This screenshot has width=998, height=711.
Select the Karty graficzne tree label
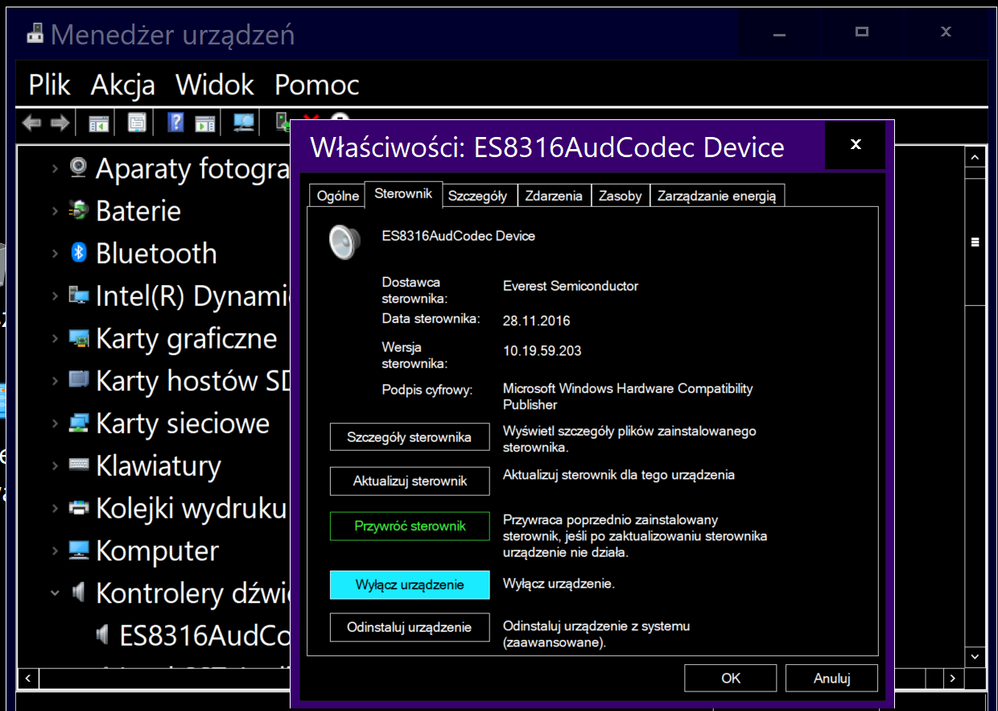click(x=186, y=338)
